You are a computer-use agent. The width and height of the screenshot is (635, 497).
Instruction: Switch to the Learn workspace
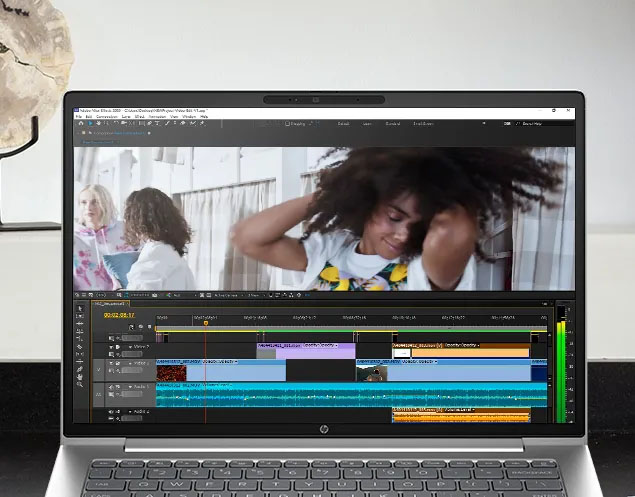(x=367, y=124)
